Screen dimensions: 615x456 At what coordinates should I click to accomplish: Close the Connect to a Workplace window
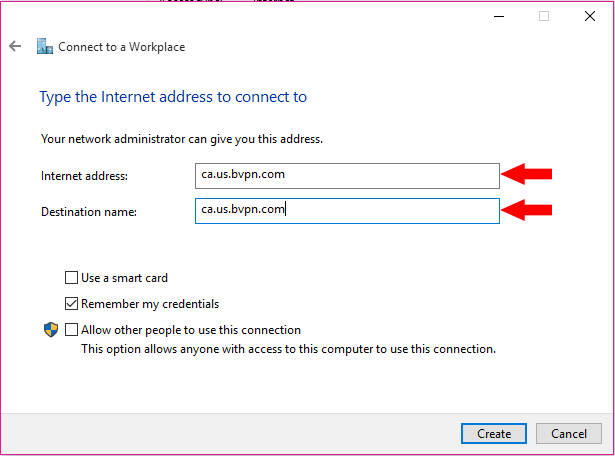[590, 16]
